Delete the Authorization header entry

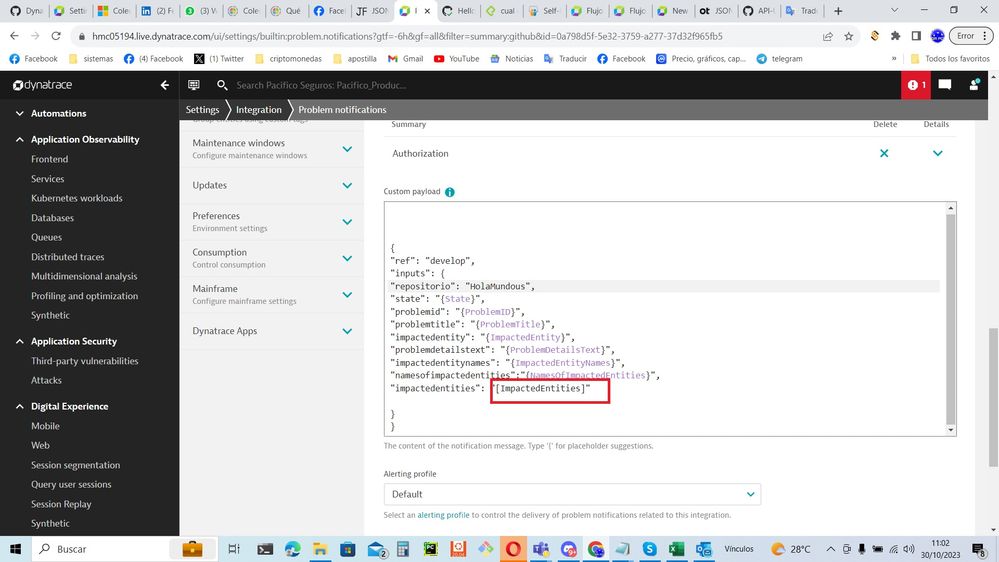click(x=884, y=154)
